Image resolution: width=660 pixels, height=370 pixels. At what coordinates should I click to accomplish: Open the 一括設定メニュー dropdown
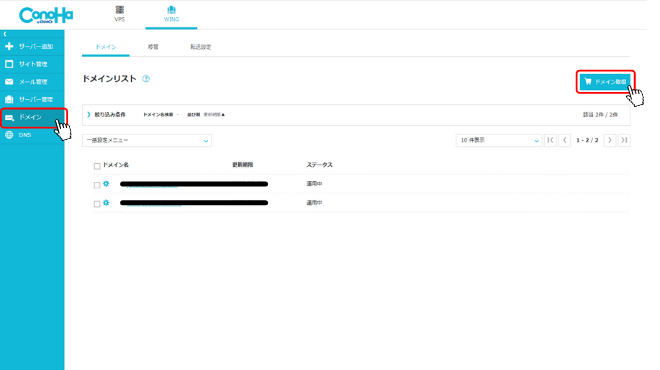click(147, 141)
